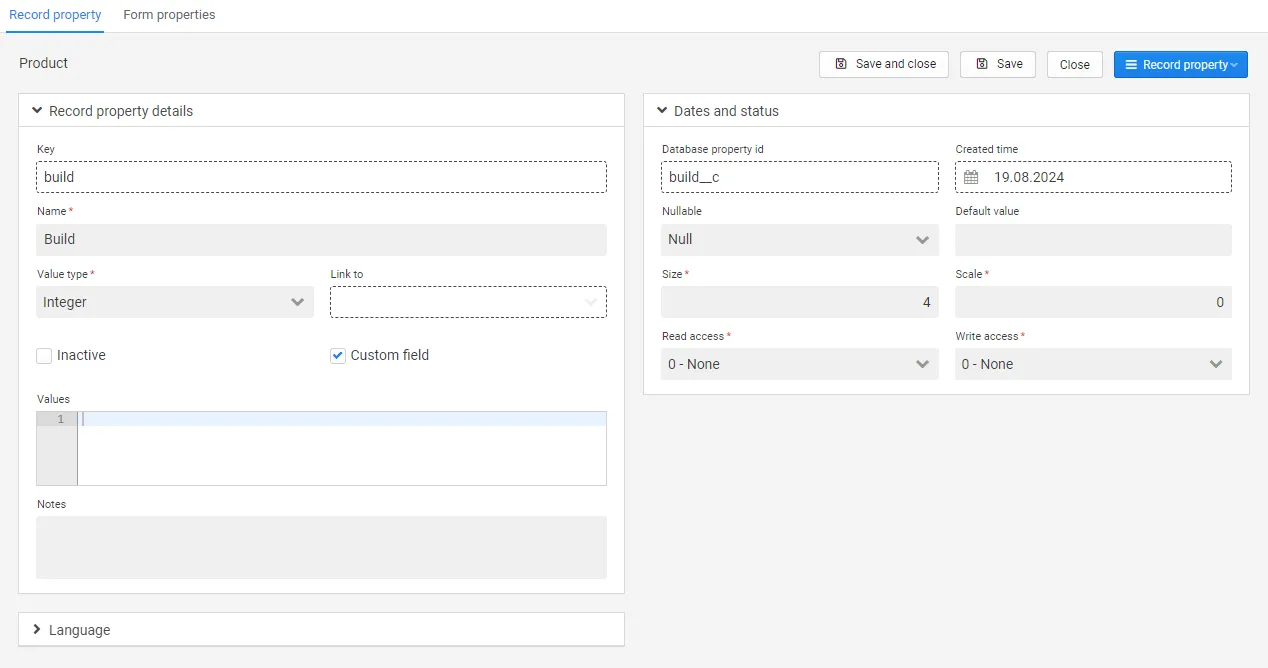
Task: Collapse the Record property details panel
Action: [37, 111]
